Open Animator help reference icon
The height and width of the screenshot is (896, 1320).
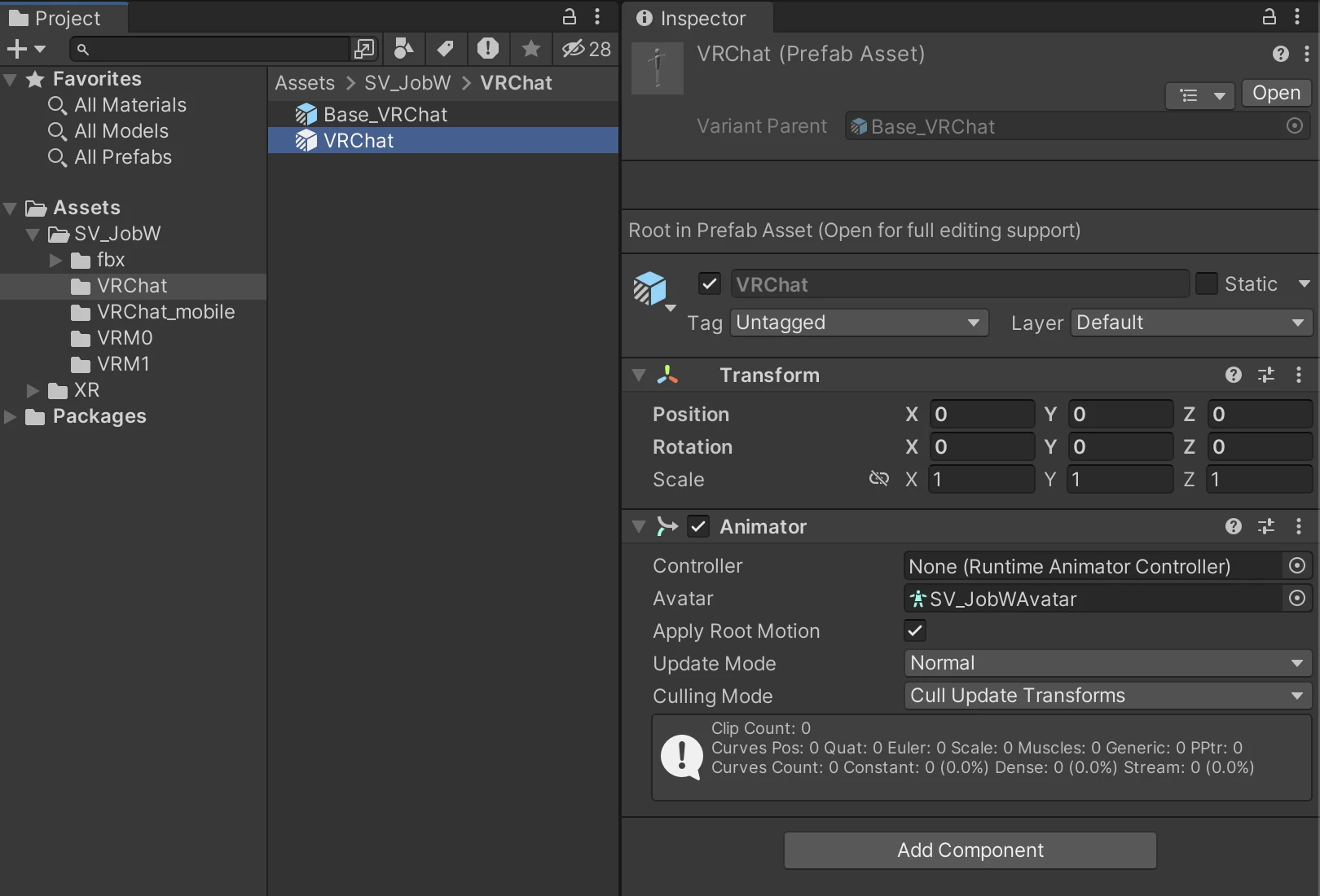click(x=1234, y=526)
